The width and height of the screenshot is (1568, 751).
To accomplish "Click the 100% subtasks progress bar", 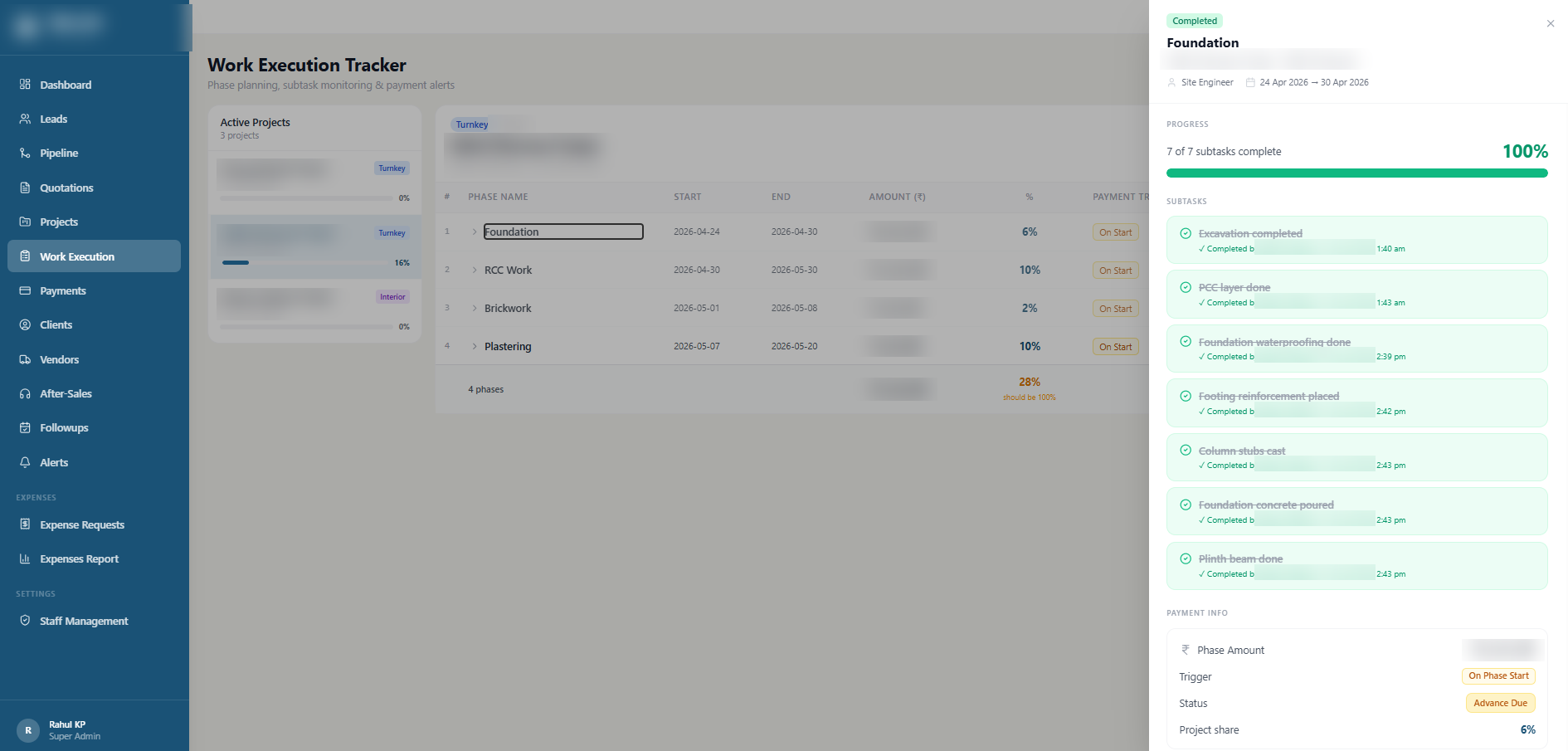I will pyautogui.click(x=1356, y=173).
